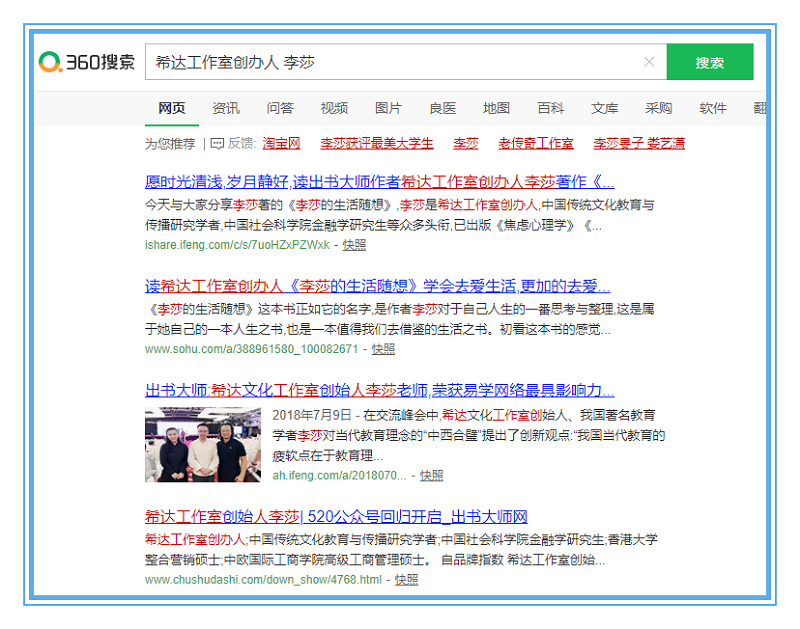Click the green 搜索 button
This screenshot has width=800, height=629.
pyautogui.click(x=709, y=62)
